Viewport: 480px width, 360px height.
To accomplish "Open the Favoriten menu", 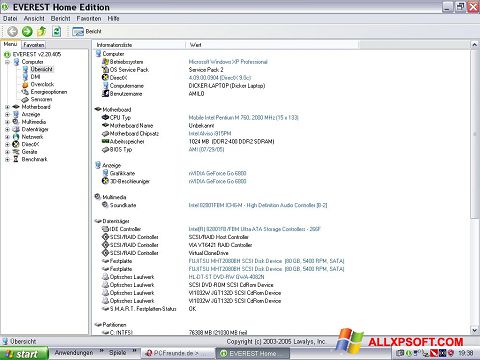I will click(x=89, y=19).
